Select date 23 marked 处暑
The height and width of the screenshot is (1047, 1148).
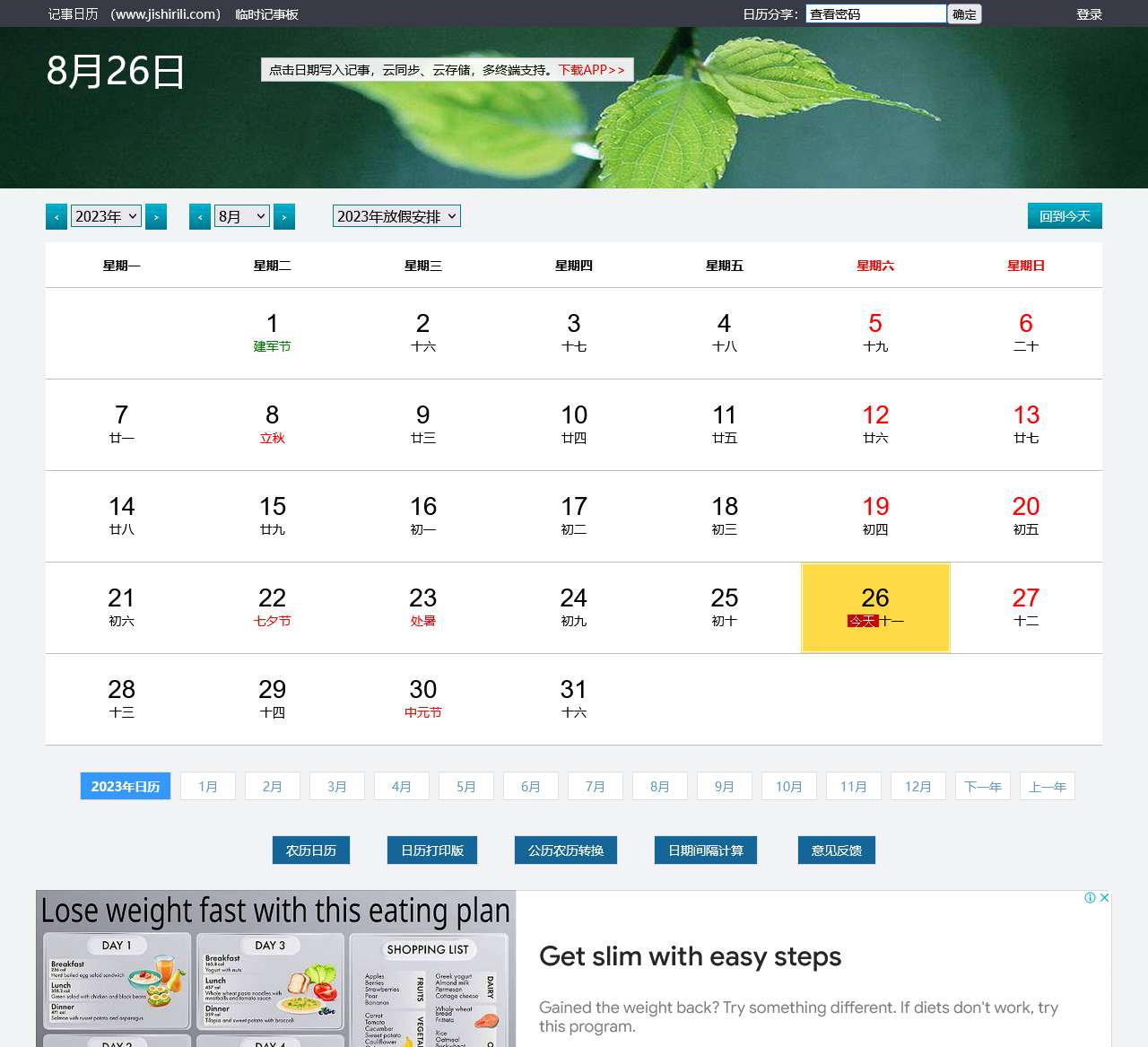(x=423, y=607)
